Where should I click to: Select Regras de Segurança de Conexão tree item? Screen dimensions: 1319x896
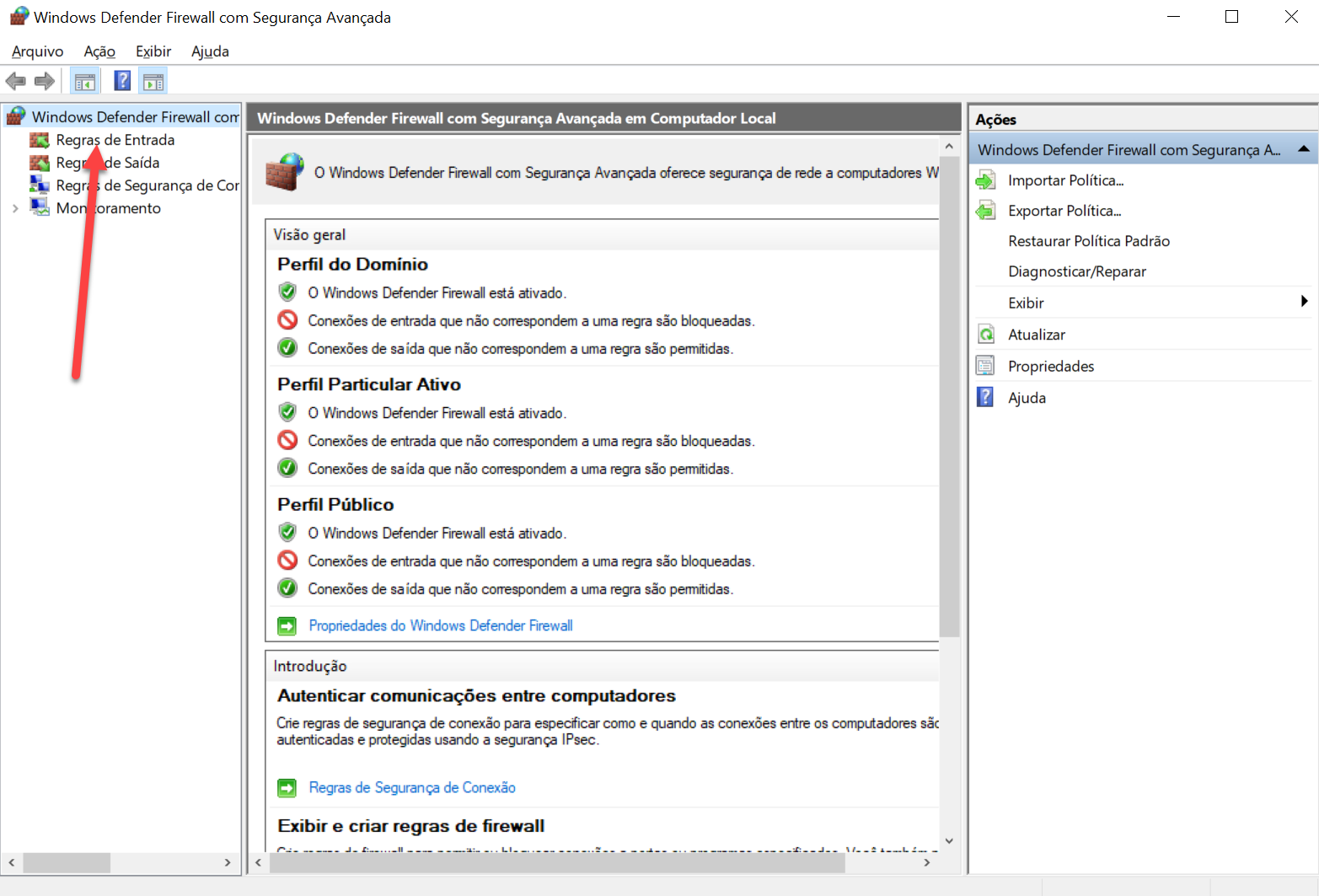[147, 185]
